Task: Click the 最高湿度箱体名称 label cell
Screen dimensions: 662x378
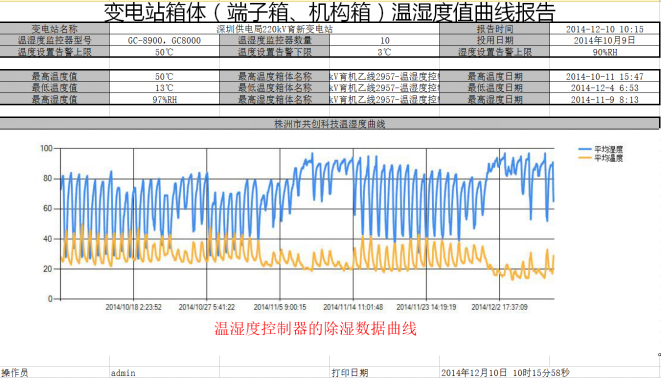Action: 274,99
